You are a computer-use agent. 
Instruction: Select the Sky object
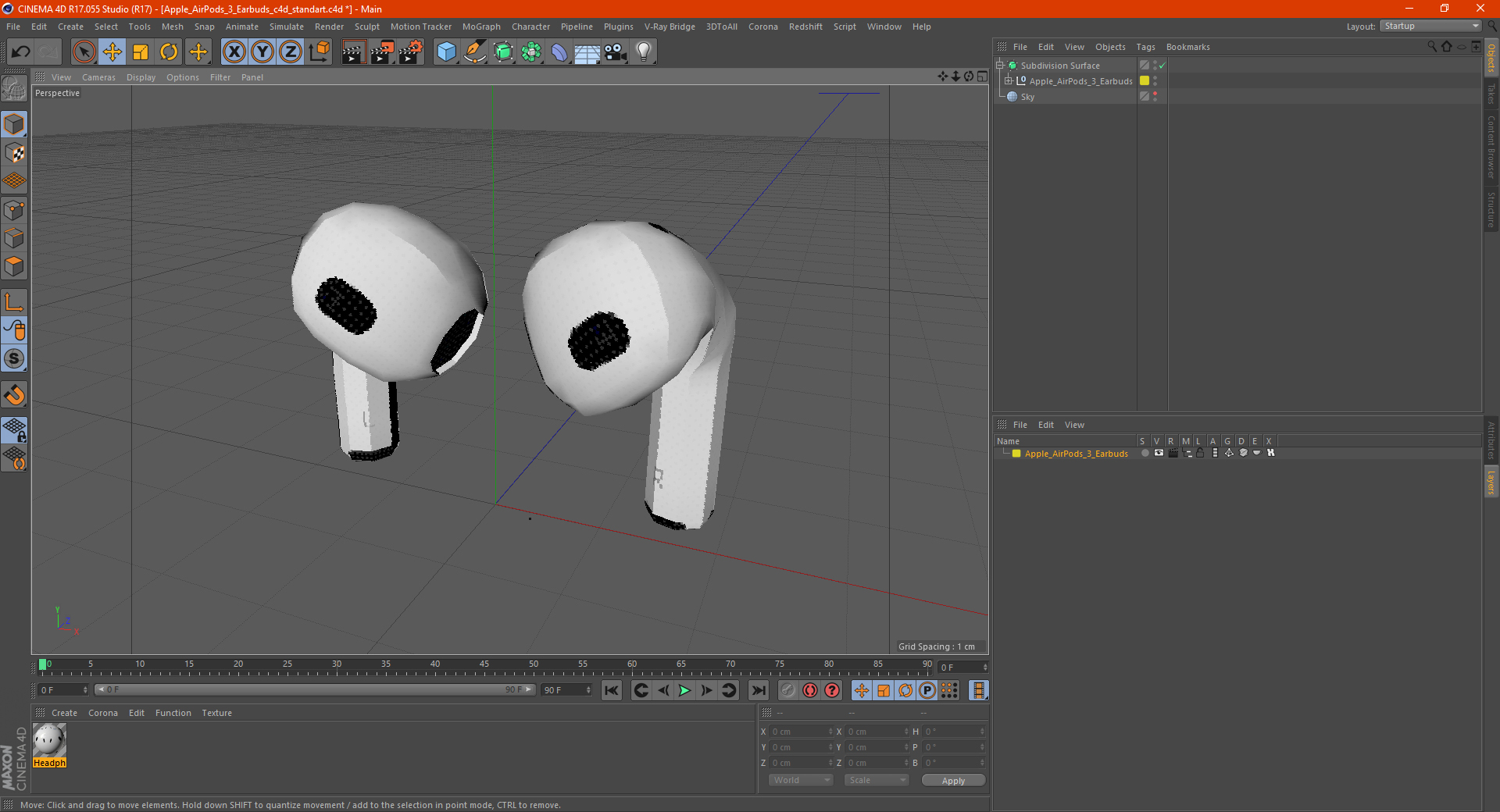[1027, 97]
